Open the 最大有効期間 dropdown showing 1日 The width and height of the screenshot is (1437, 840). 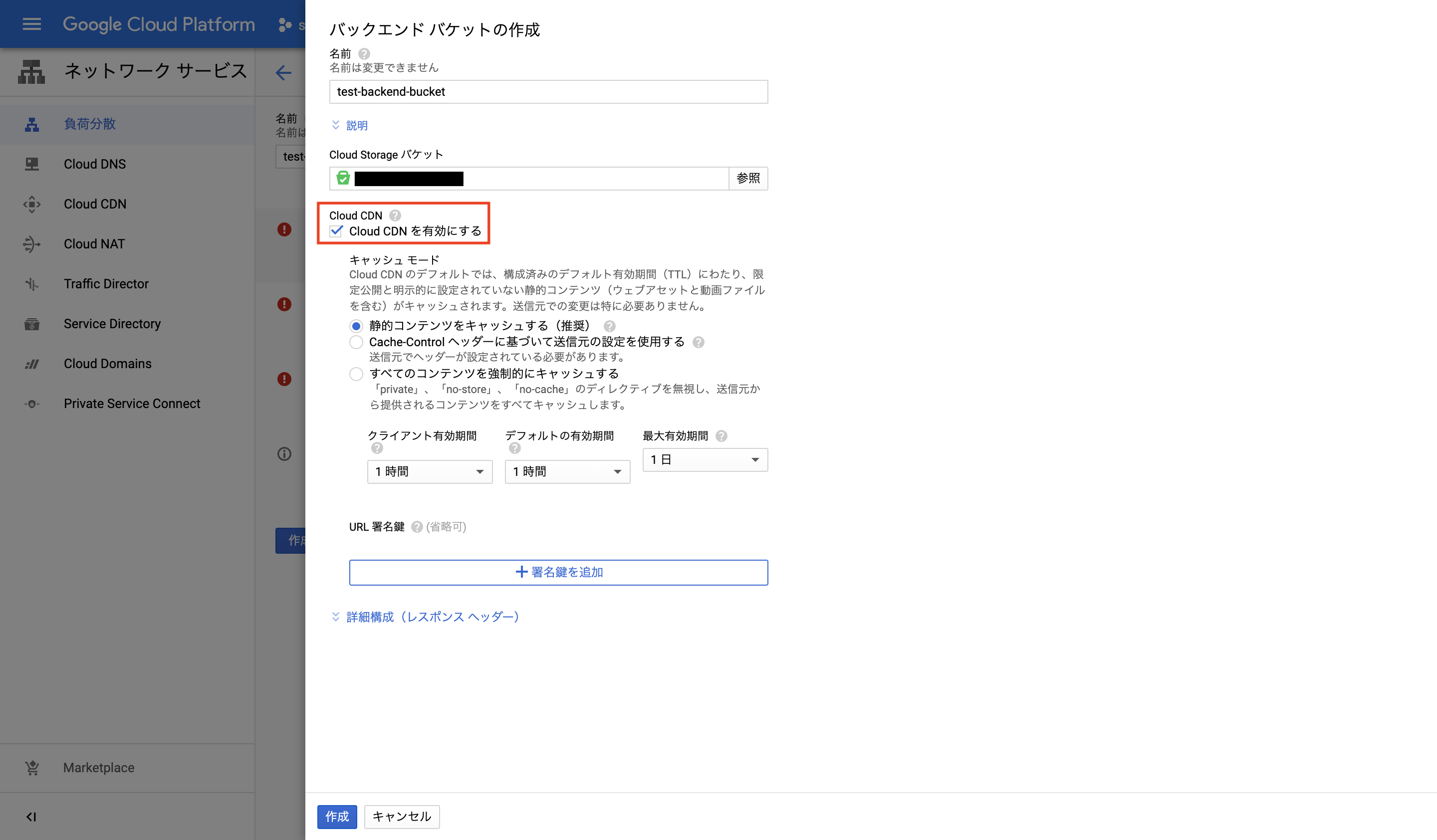pos(705,459)
